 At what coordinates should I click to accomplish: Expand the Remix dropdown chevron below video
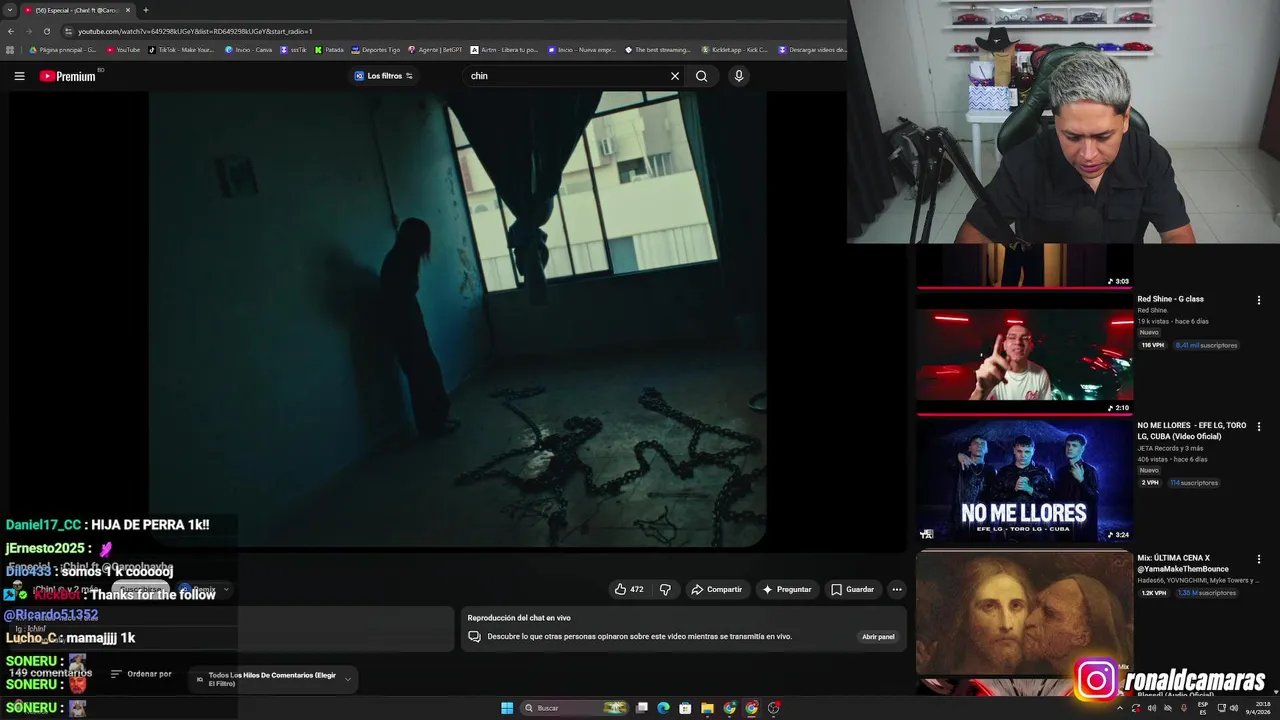point(226,590)
